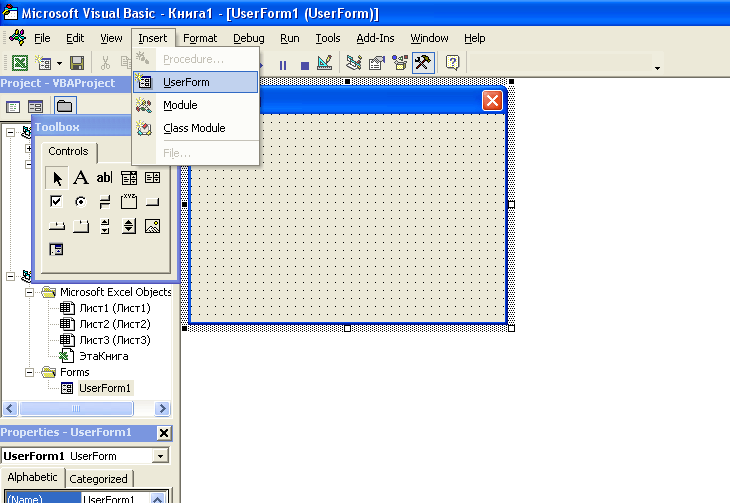
Task: Click the Reset (stop) toolbar icon
Action: [x=304, y=65]
